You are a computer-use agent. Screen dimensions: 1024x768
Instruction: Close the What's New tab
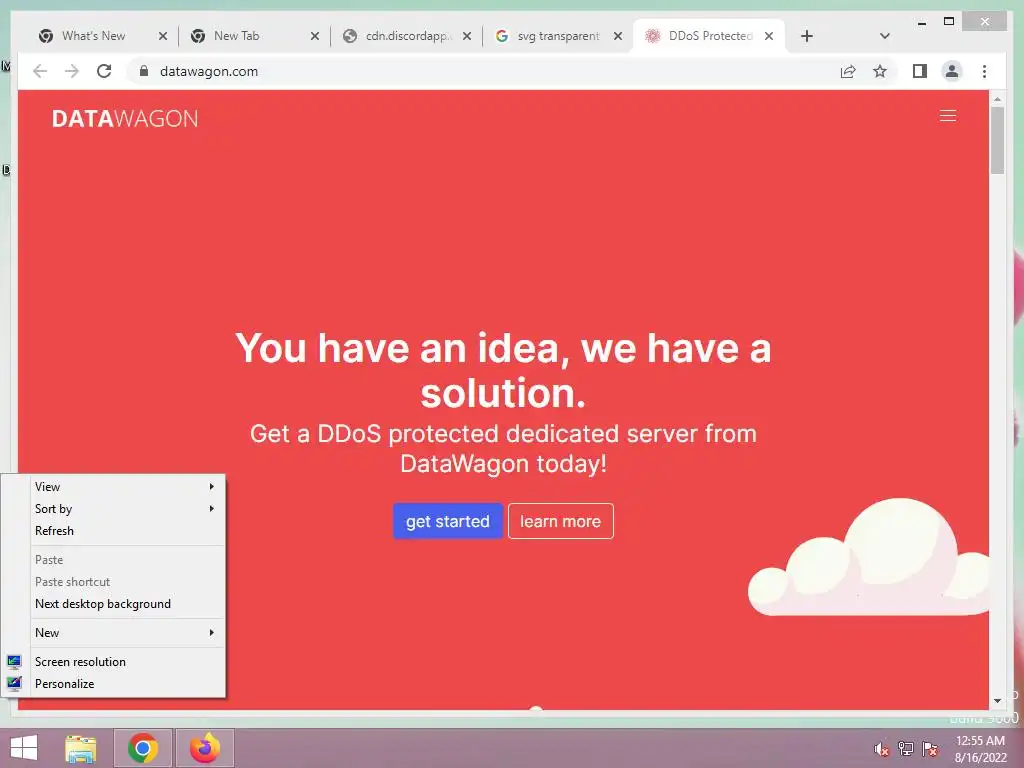tap(163, 37)
